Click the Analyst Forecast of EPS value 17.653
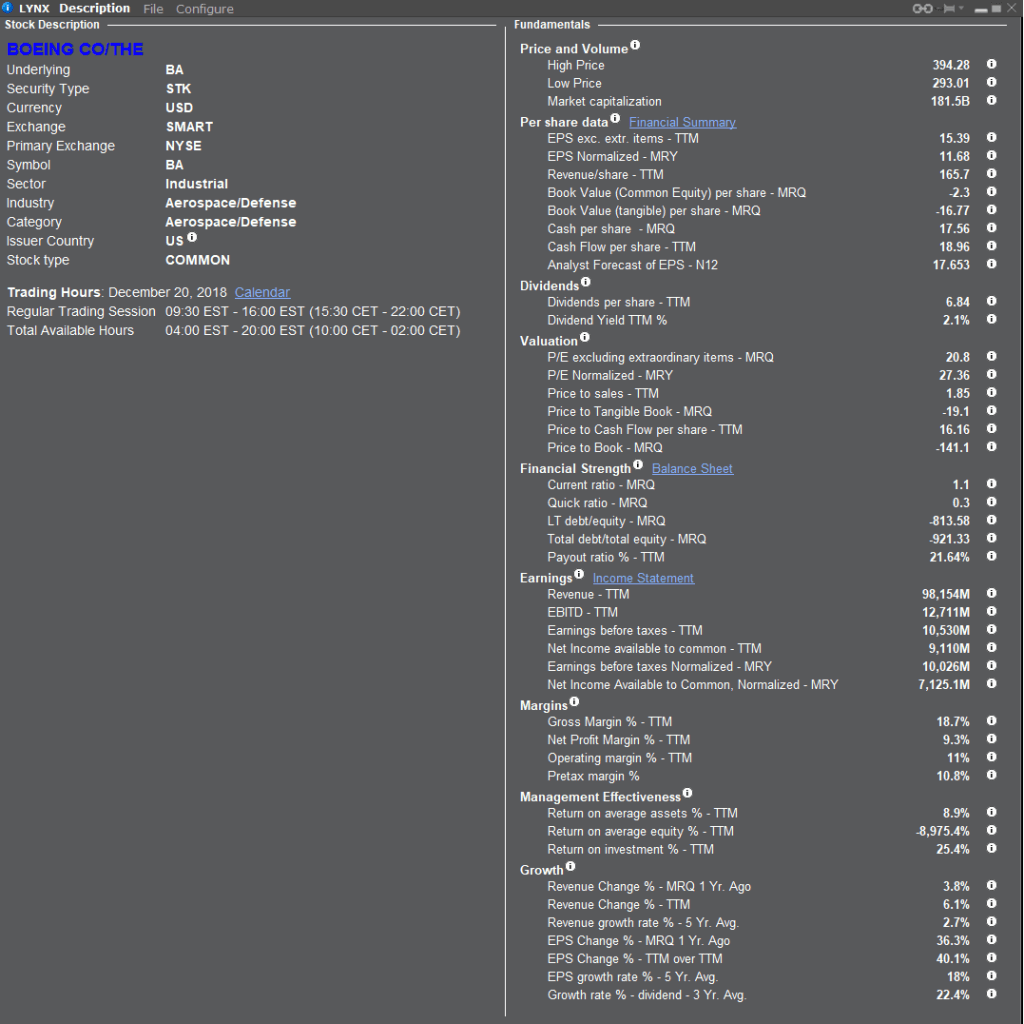 click(951, 265)
